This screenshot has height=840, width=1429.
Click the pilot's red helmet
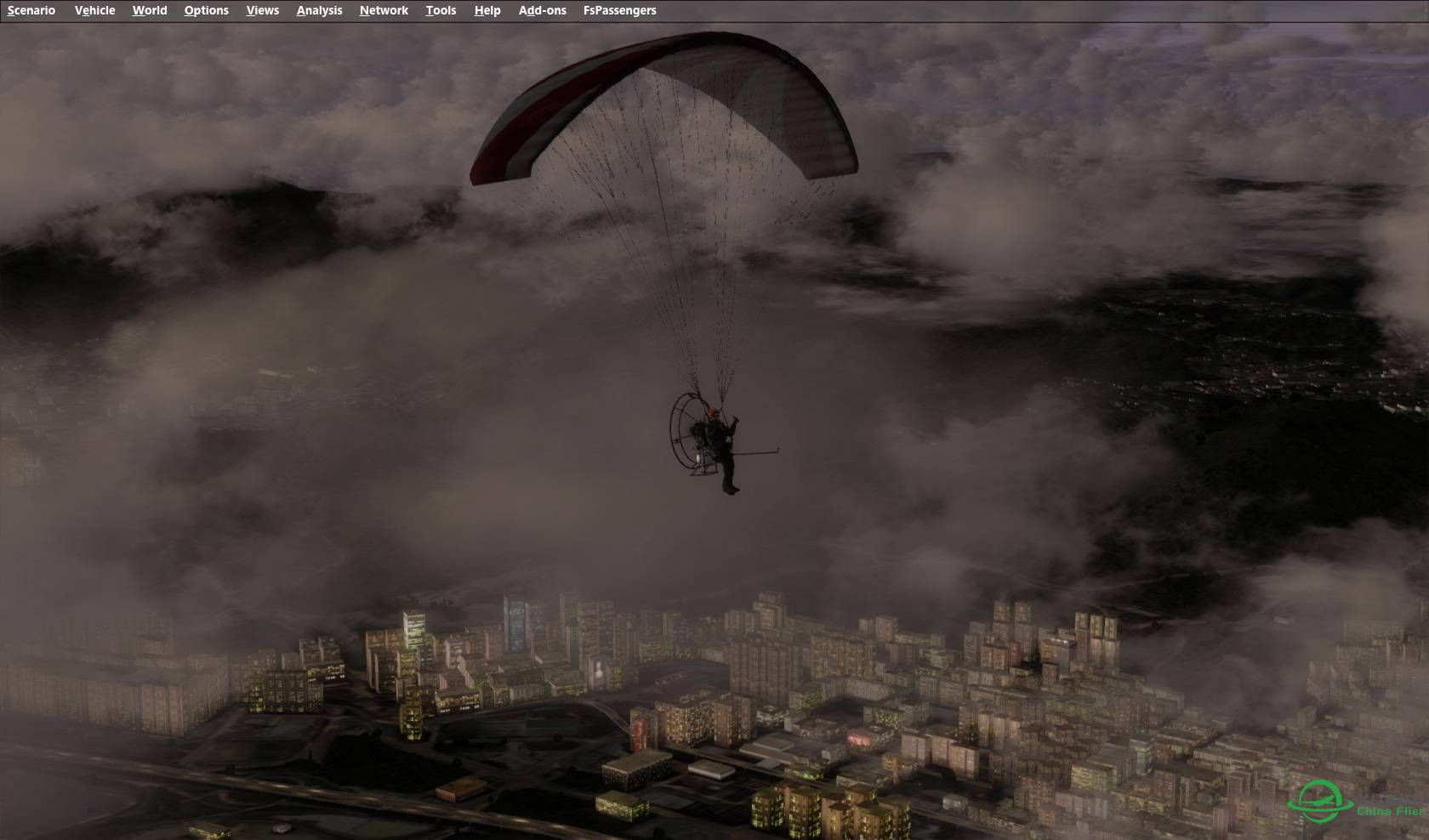point(712,413)
